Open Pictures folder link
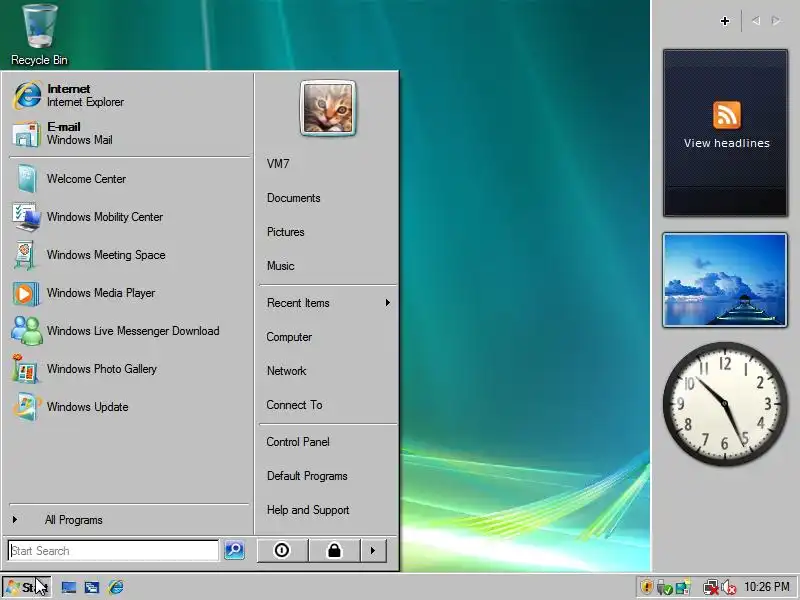Screen dimensions: 800x600 [328, 232]
